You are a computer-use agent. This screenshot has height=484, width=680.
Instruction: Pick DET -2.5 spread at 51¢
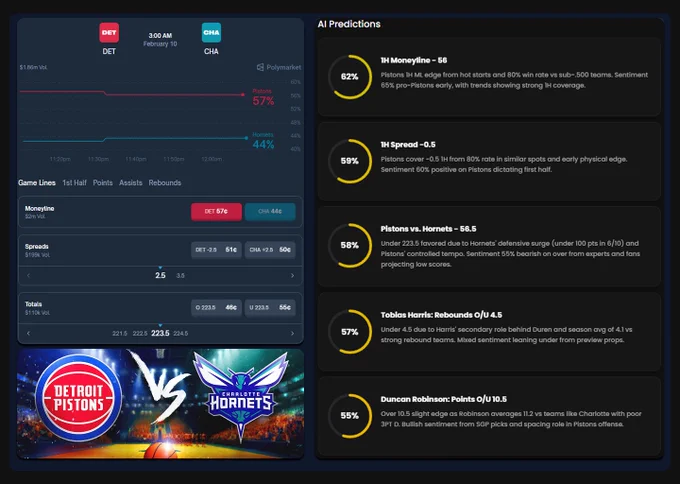tap(216, 250)
